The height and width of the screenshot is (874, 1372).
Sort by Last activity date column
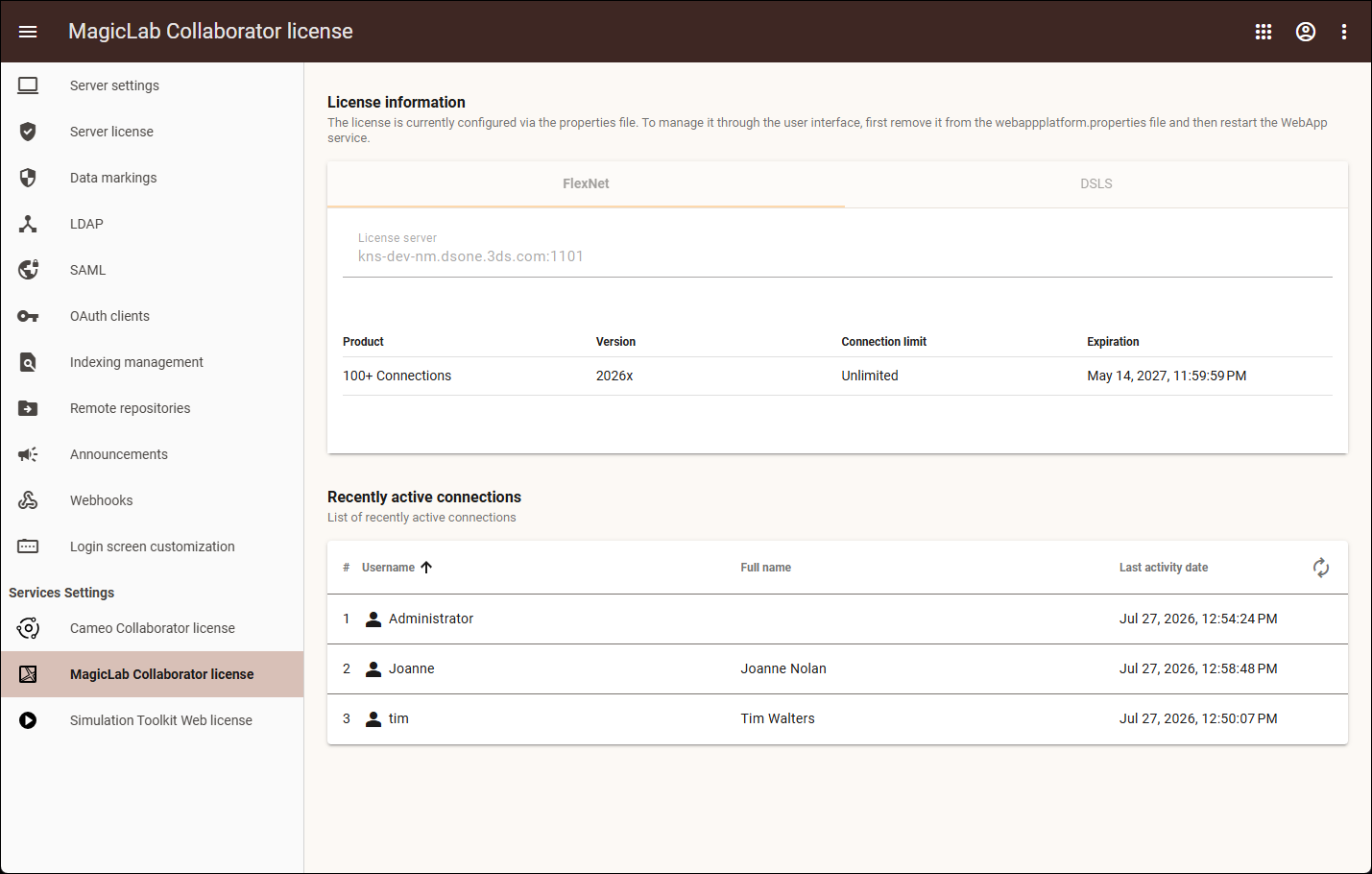pyautogui.click(x=1164, y=568)
